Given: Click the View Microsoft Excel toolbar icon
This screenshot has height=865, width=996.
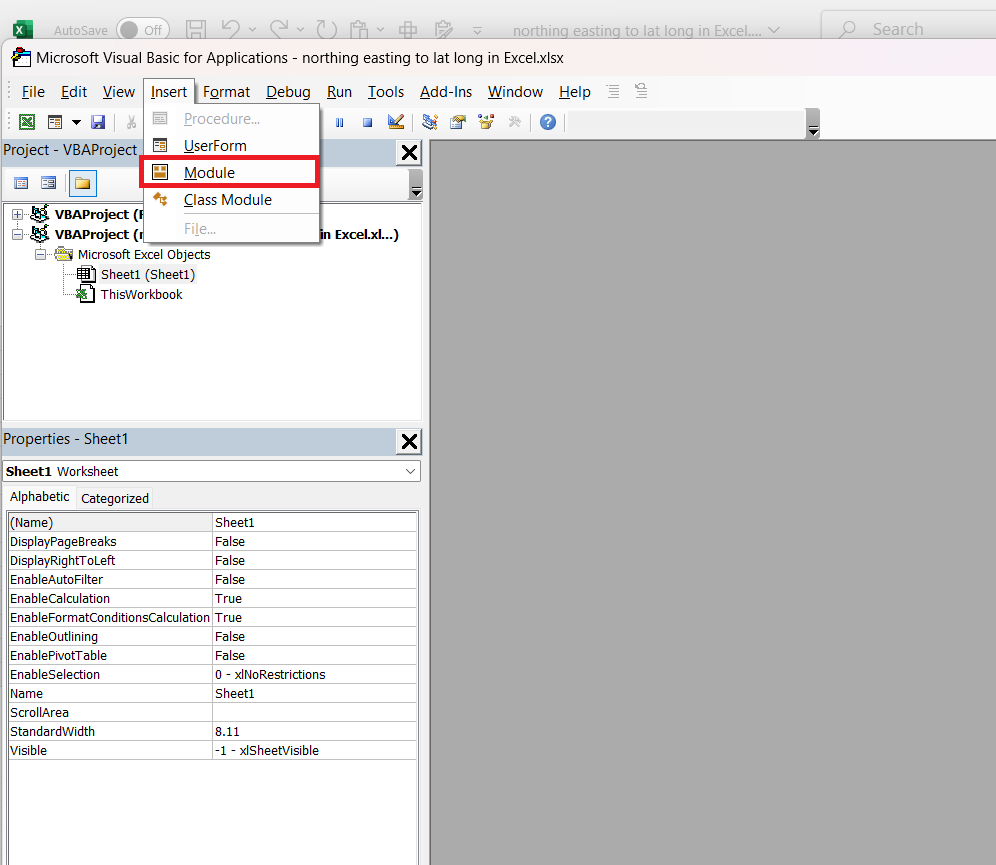Looking at the screenshot, I should tap(27, 122).
